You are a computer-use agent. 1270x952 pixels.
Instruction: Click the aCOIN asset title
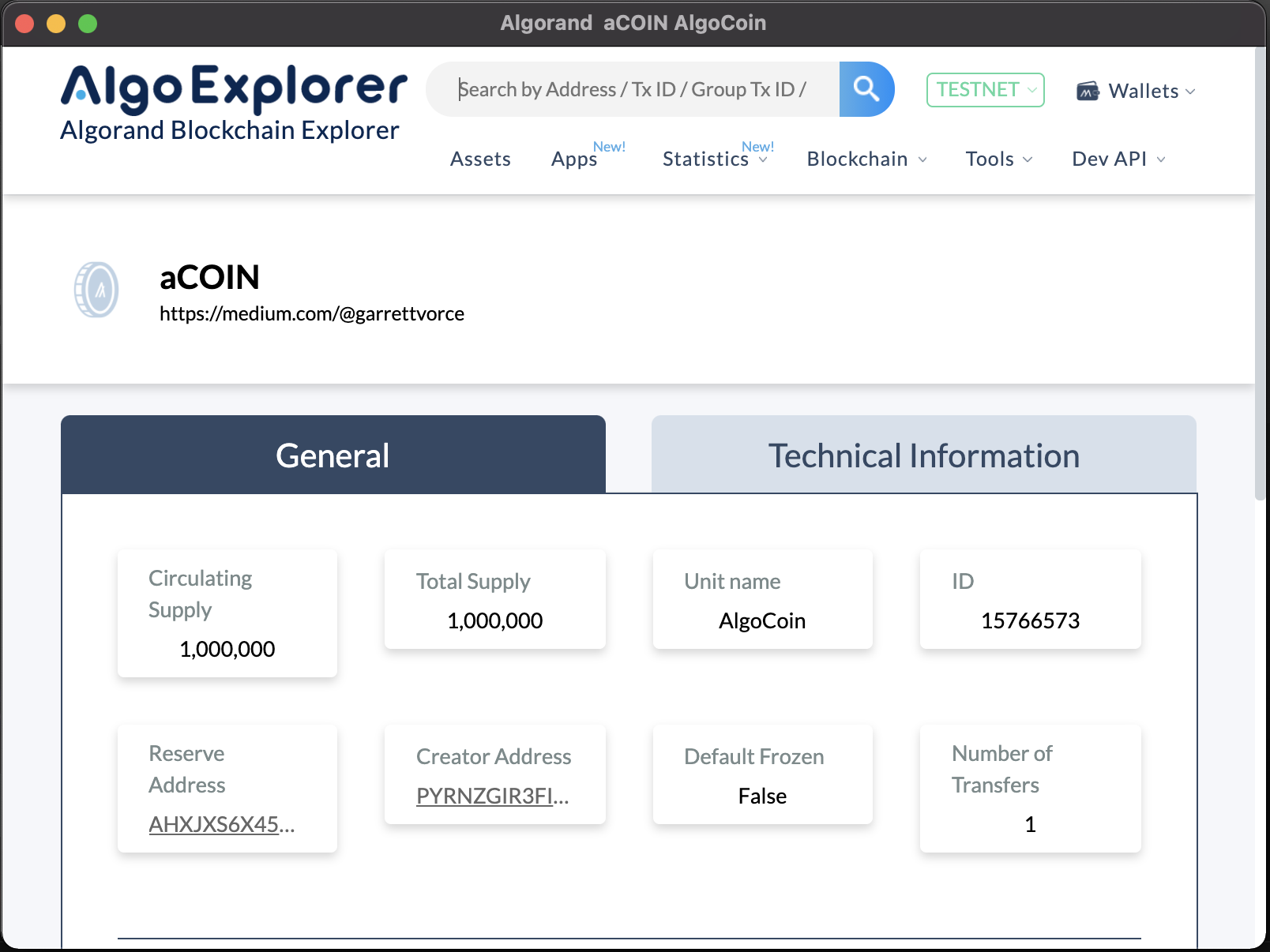(209, 277)
